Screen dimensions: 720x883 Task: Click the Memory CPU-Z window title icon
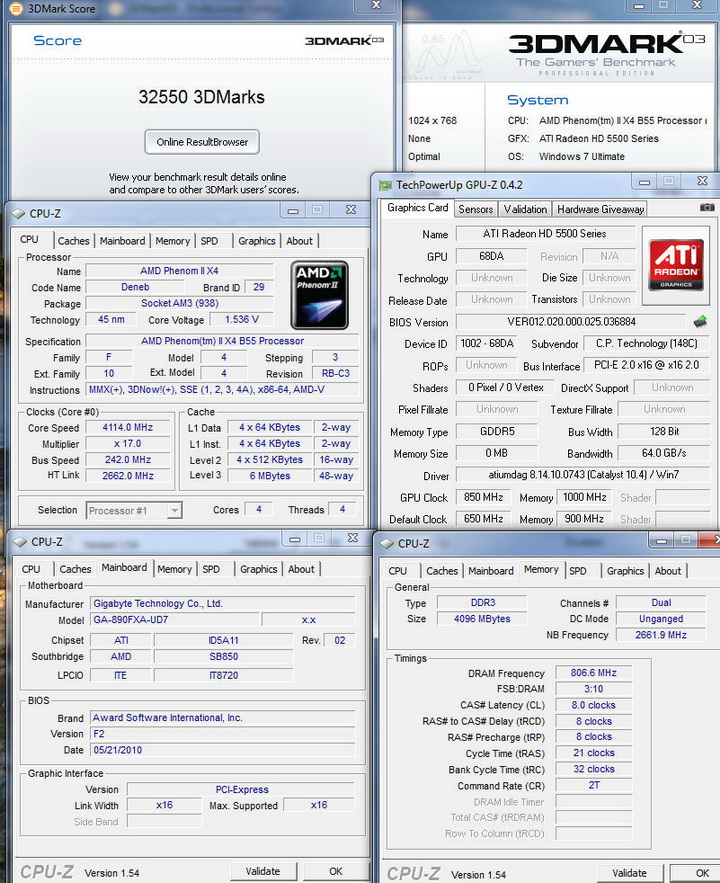(x=387, y=544)
